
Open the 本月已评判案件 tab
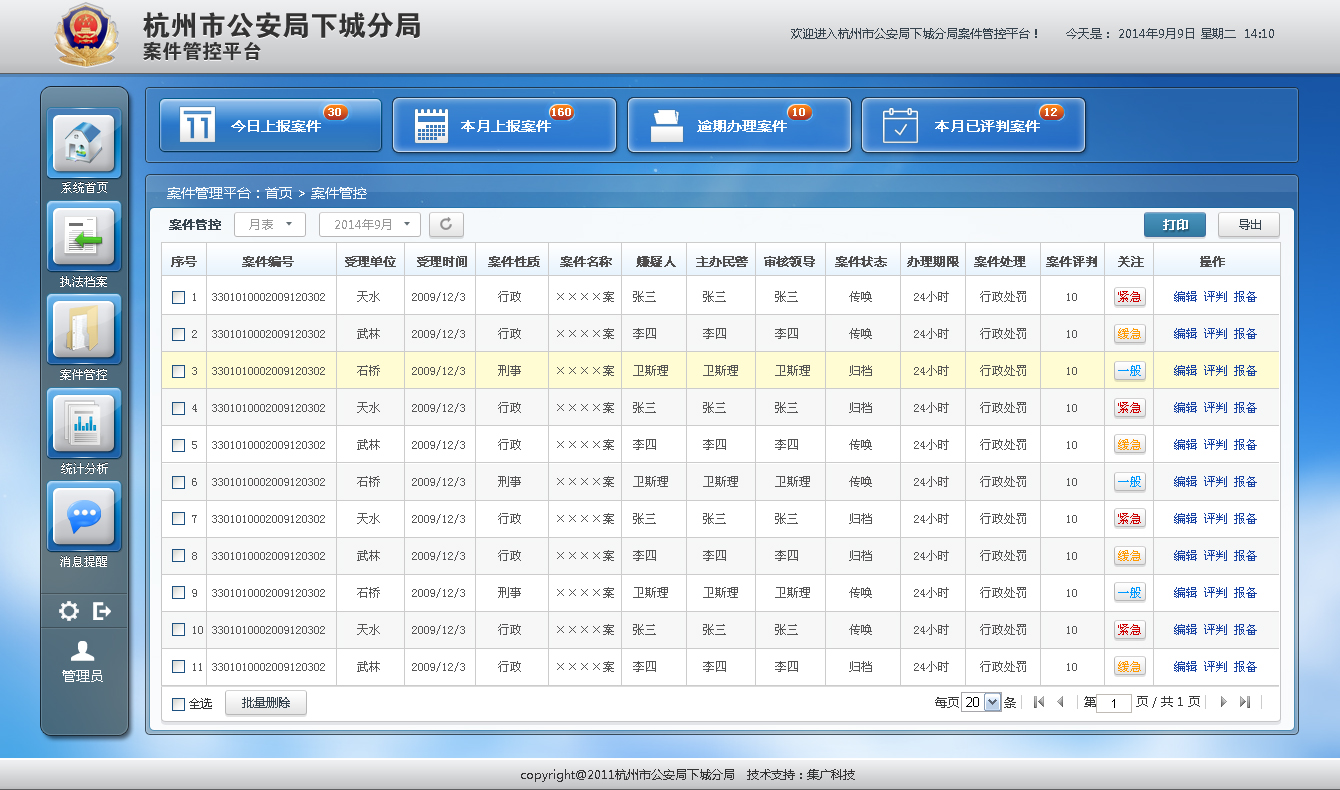tap(973, 125)
